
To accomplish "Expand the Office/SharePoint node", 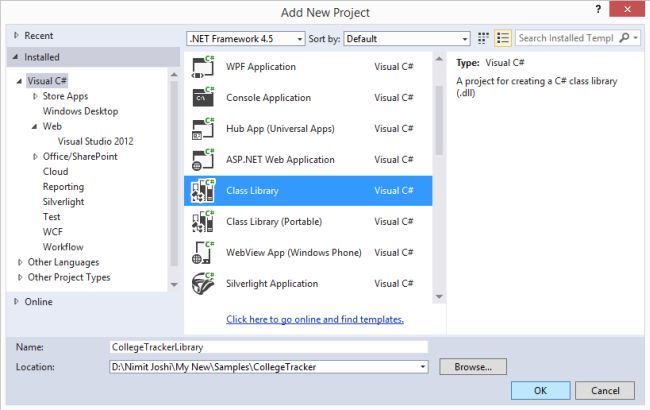I will pos(35,157).
